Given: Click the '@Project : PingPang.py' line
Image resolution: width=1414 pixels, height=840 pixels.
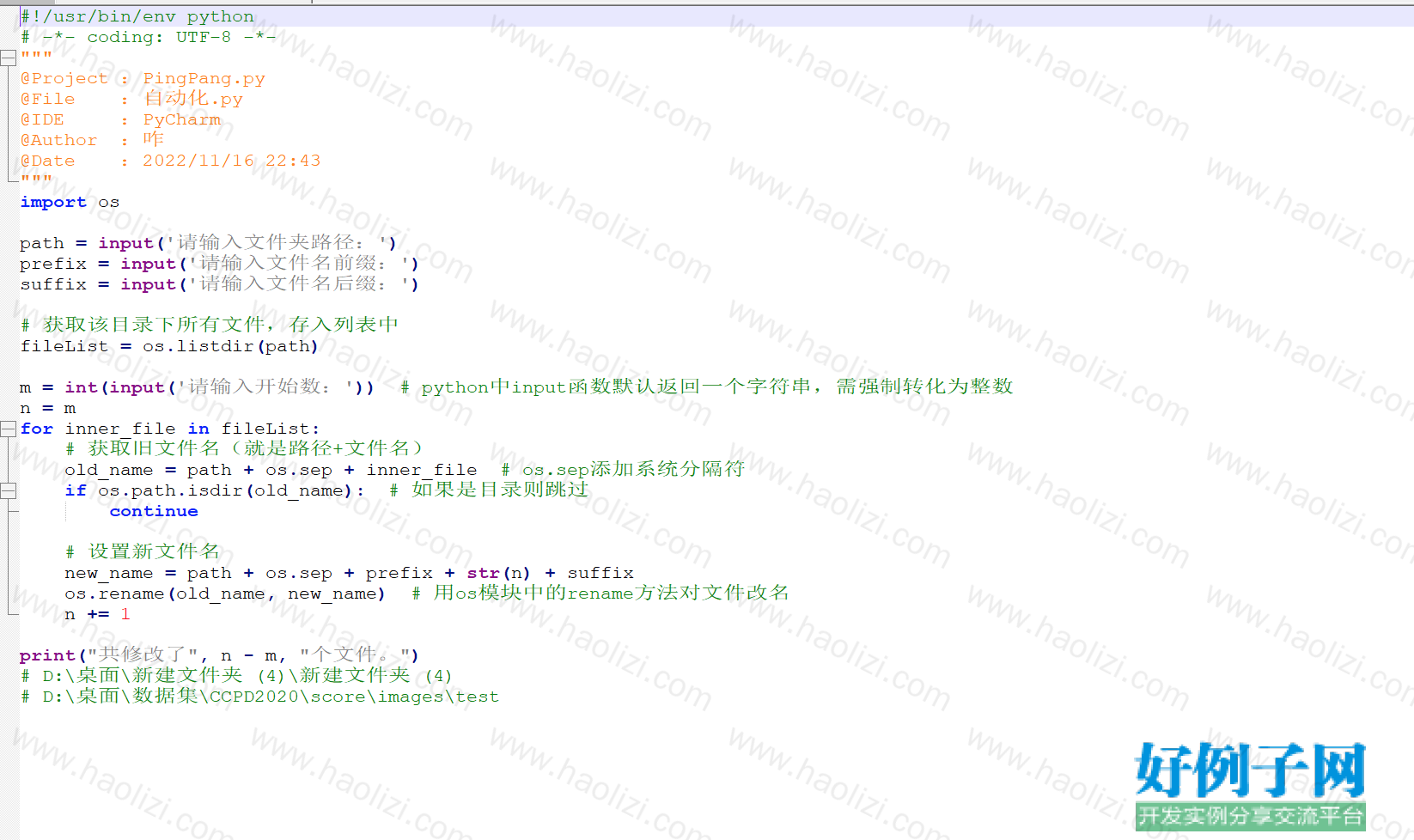Looking at the screenshot, I should tap(143, 78).
